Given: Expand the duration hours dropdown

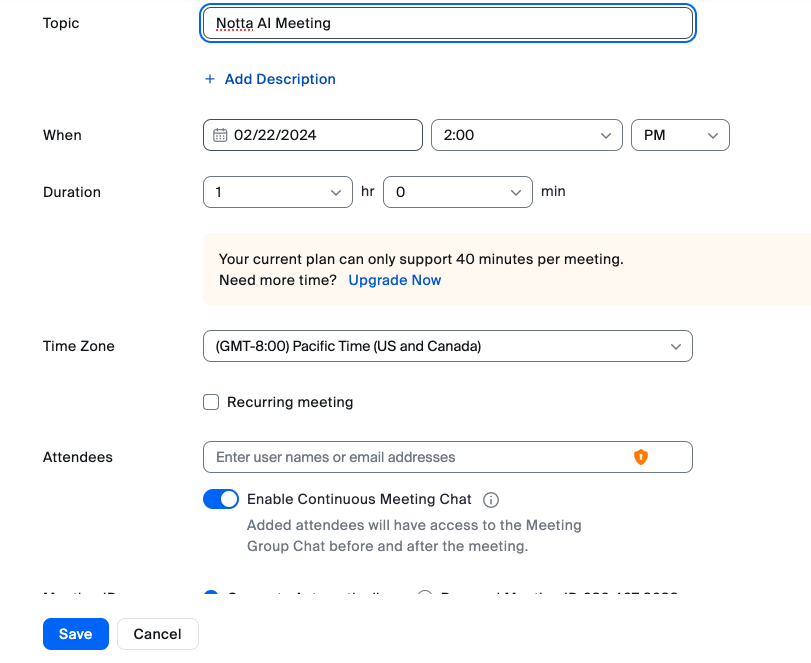Looking at the screenshot, I should point(277,192).
